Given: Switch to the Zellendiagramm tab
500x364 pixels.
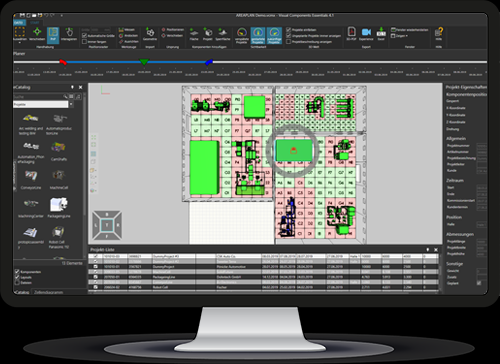Looking at the screenshot, I should (x=49, y=292).
